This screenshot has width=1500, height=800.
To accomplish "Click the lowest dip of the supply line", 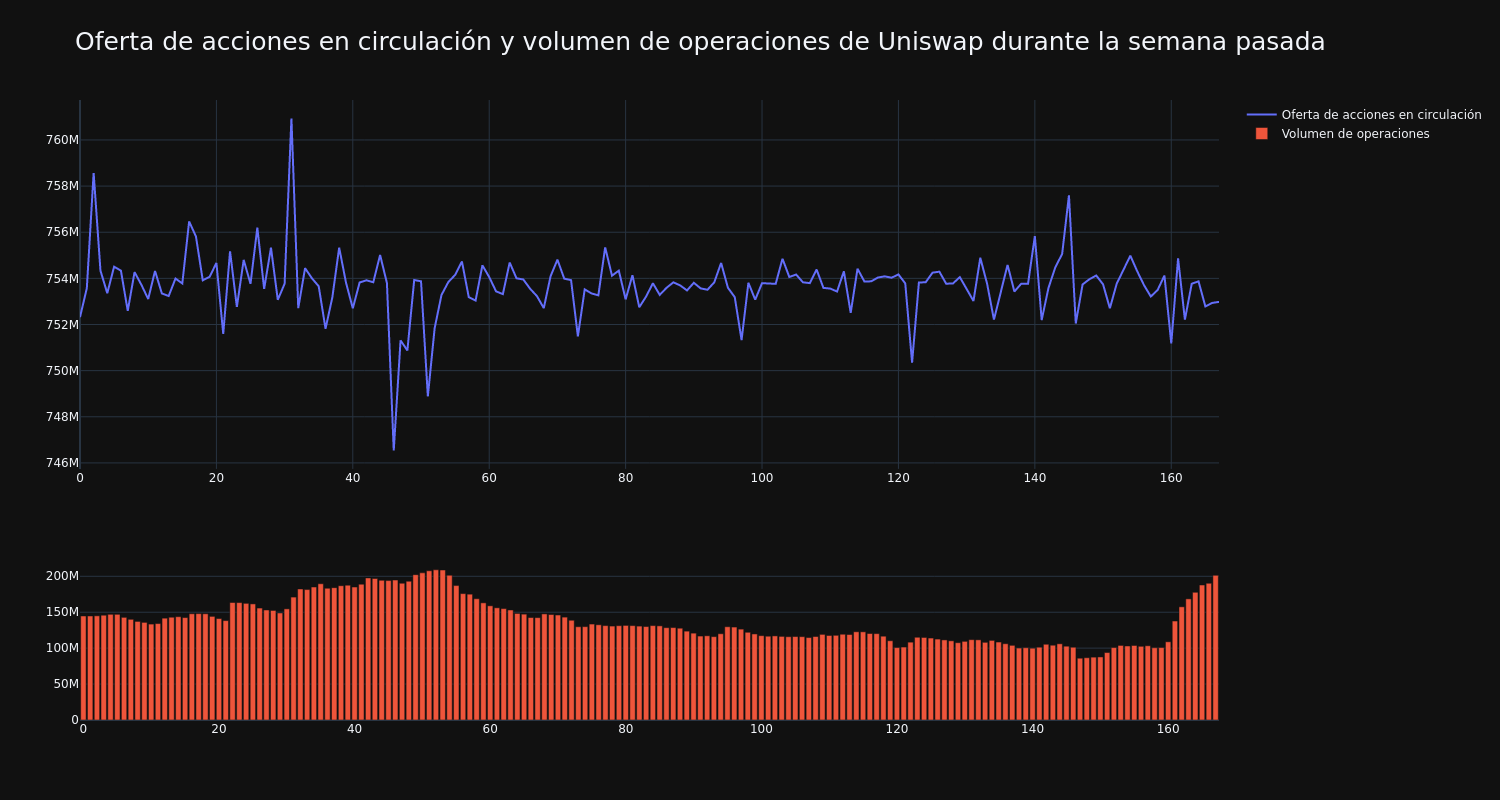I will pyautogui.click(x=393, y=449).
